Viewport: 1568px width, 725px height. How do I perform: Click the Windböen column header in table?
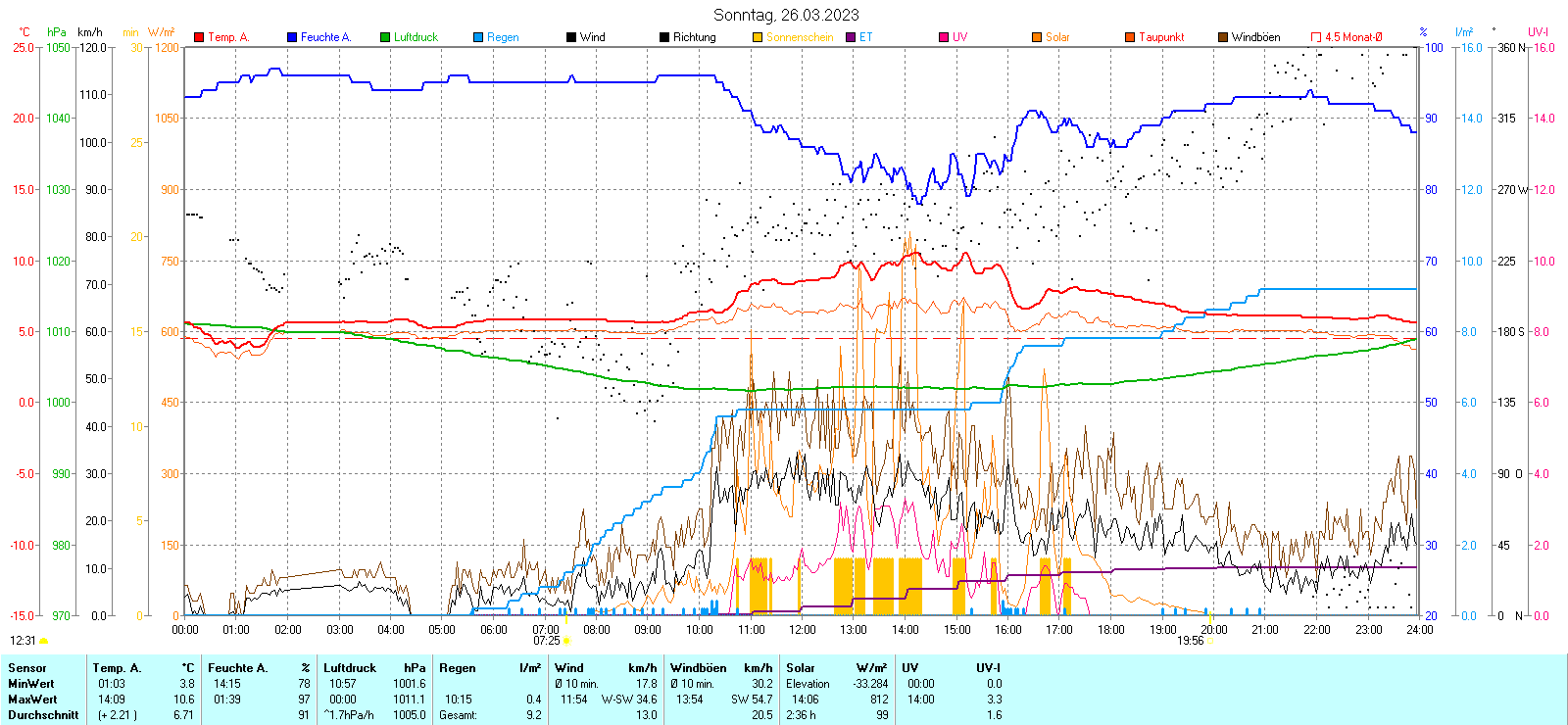coord(699,668)
